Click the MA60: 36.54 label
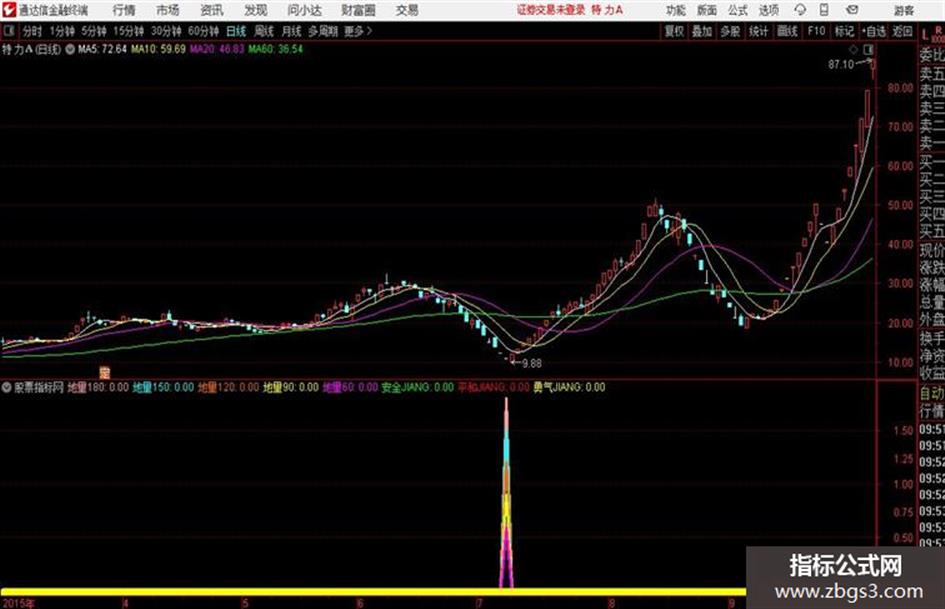This screenshot has width=945, height=609. 275,49
